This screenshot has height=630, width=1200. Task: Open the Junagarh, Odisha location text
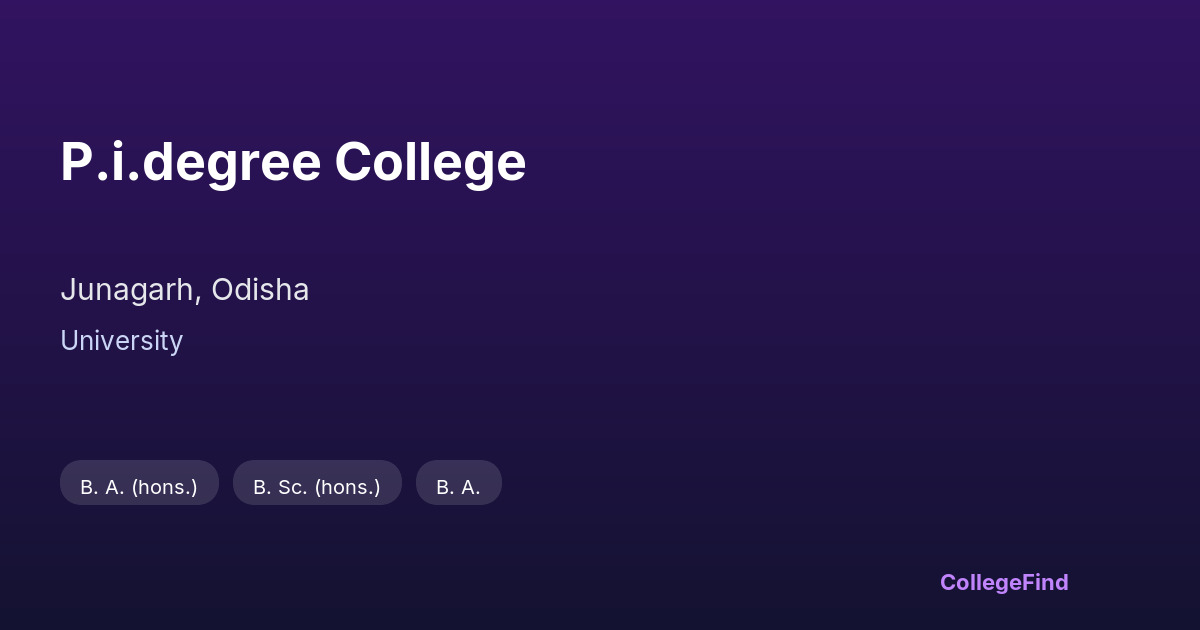click(x=185, y=290)
